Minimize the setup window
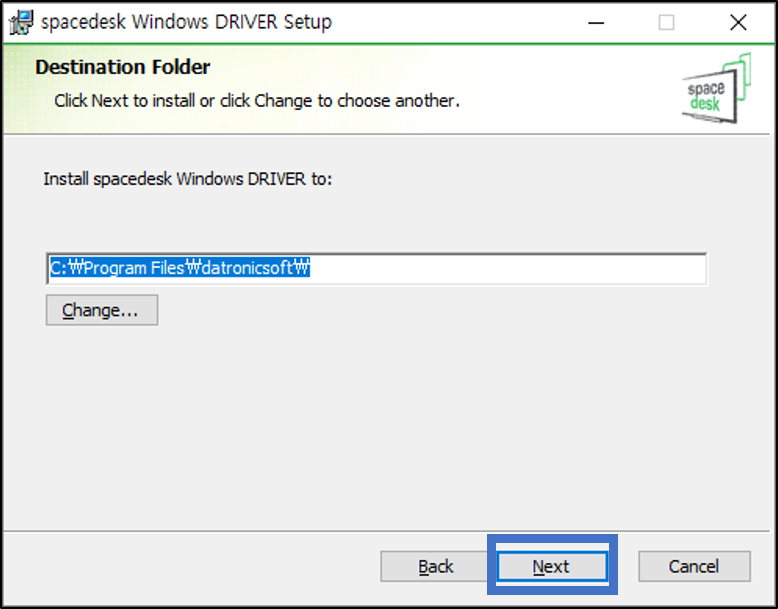Screen dimensions: 778x609 click(x=596, y=23)
